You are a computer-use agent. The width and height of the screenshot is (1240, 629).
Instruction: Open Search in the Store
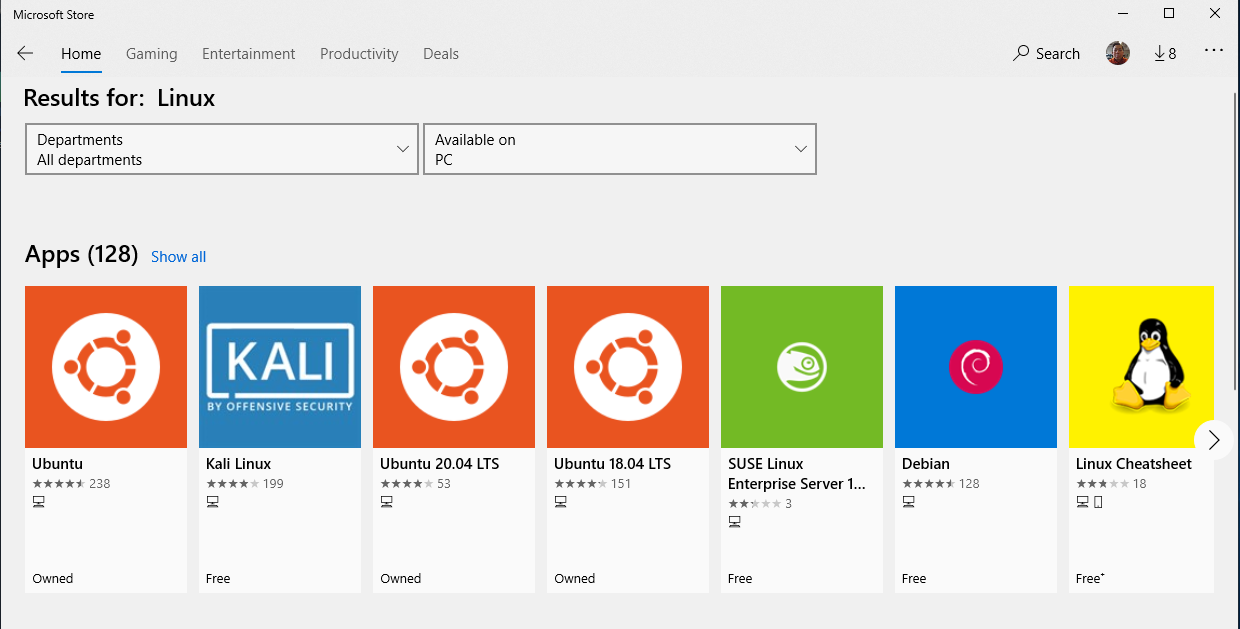(1046, 53)
